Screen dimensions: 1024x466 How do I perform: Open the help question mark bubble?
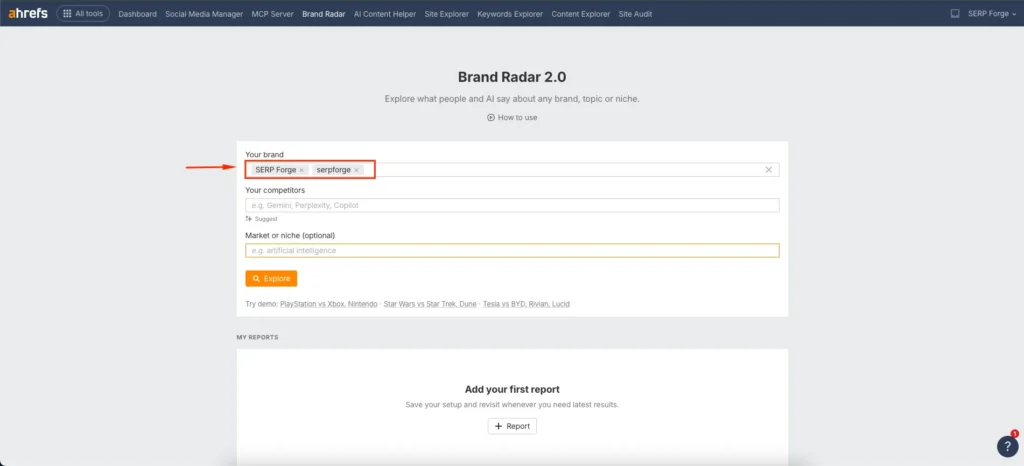tap(1007, 447)
